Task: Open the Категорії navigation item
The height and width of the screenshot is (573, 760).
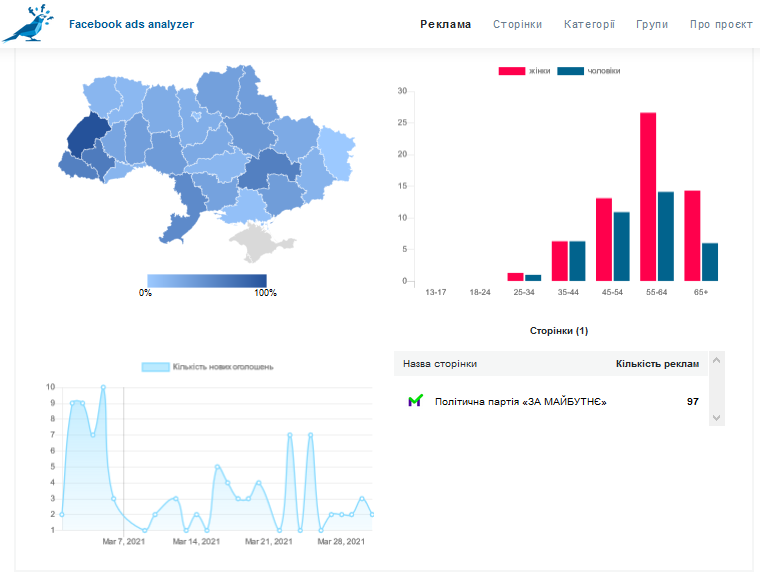Action: coord(589,24)
